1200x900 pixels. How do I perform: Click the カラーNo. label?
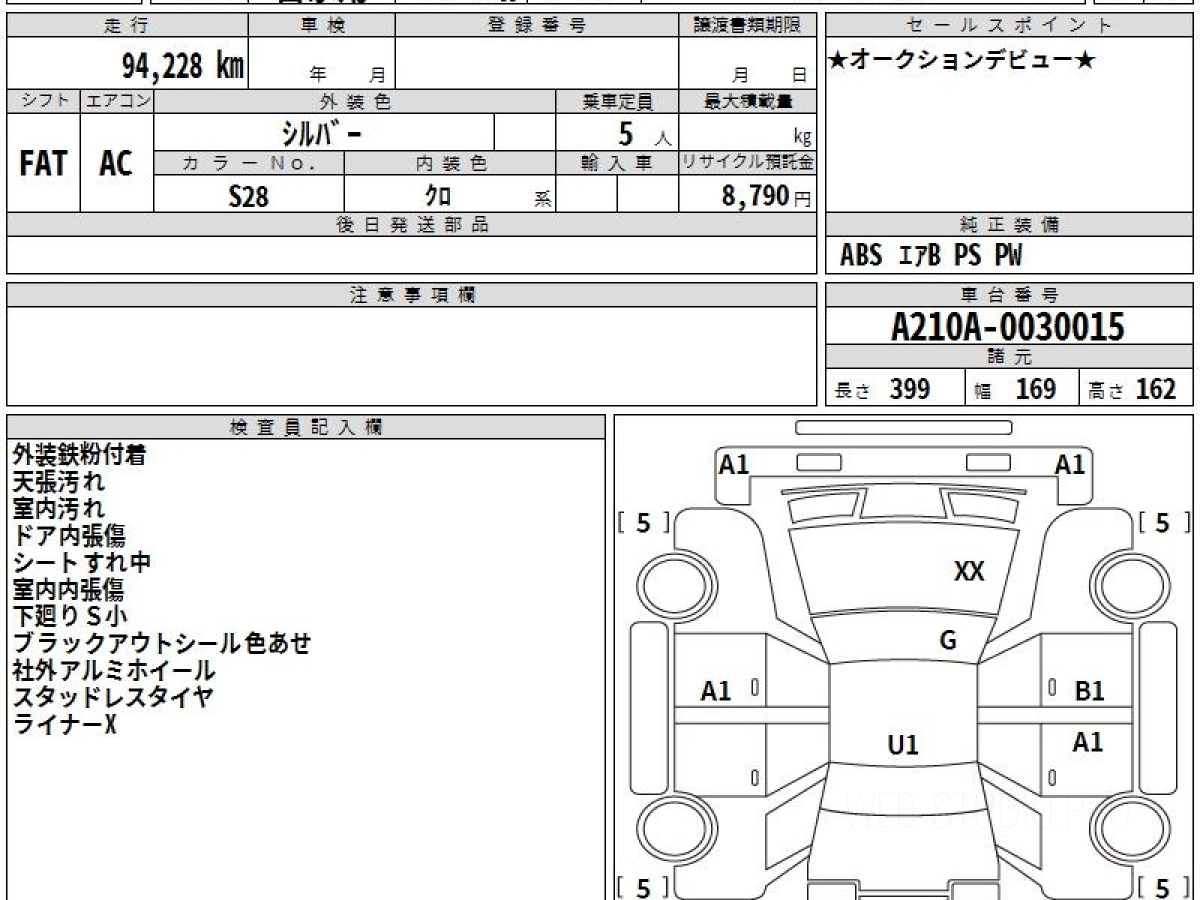[249, 163]
